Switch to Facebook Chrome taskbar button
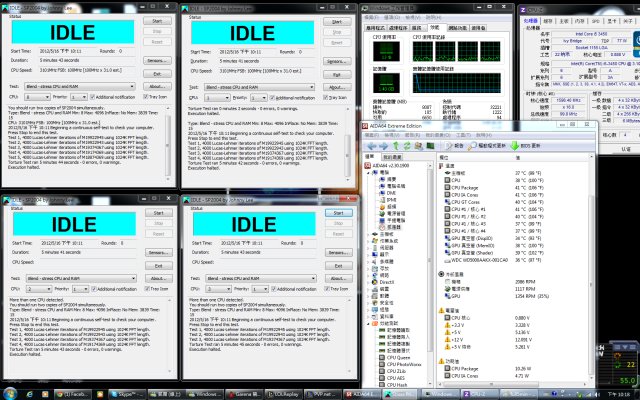The width and height of the screenshot is (640, 400). (x=71, y=394)
